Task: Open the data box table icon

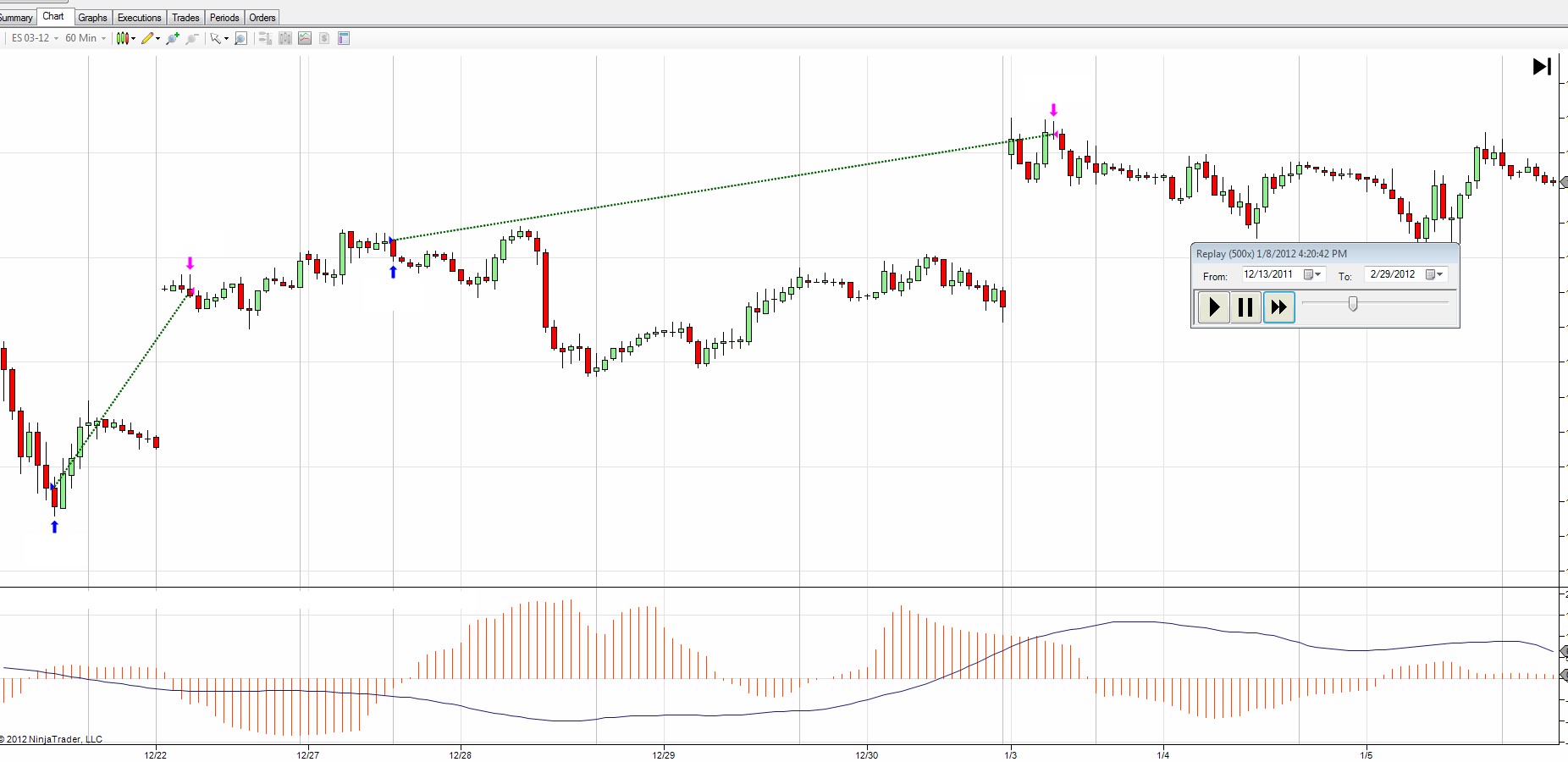Action: [x=344, y=38]
